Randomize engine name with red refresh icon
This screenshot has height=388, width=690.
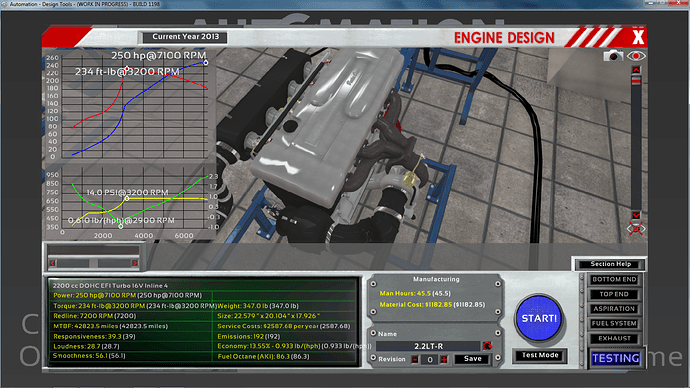487,346
